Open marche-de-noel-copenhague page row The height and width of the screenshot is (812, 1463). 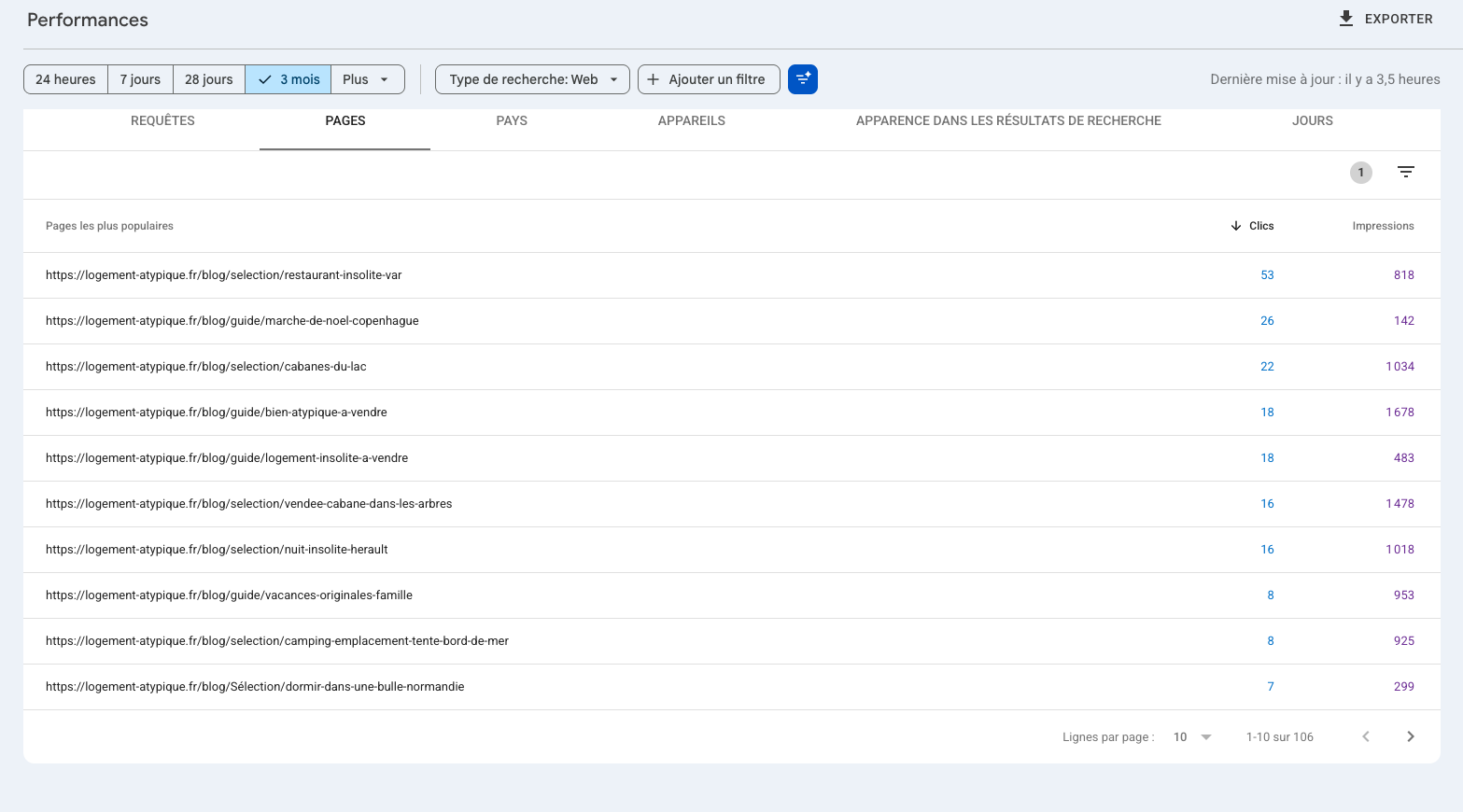[731, 321]
